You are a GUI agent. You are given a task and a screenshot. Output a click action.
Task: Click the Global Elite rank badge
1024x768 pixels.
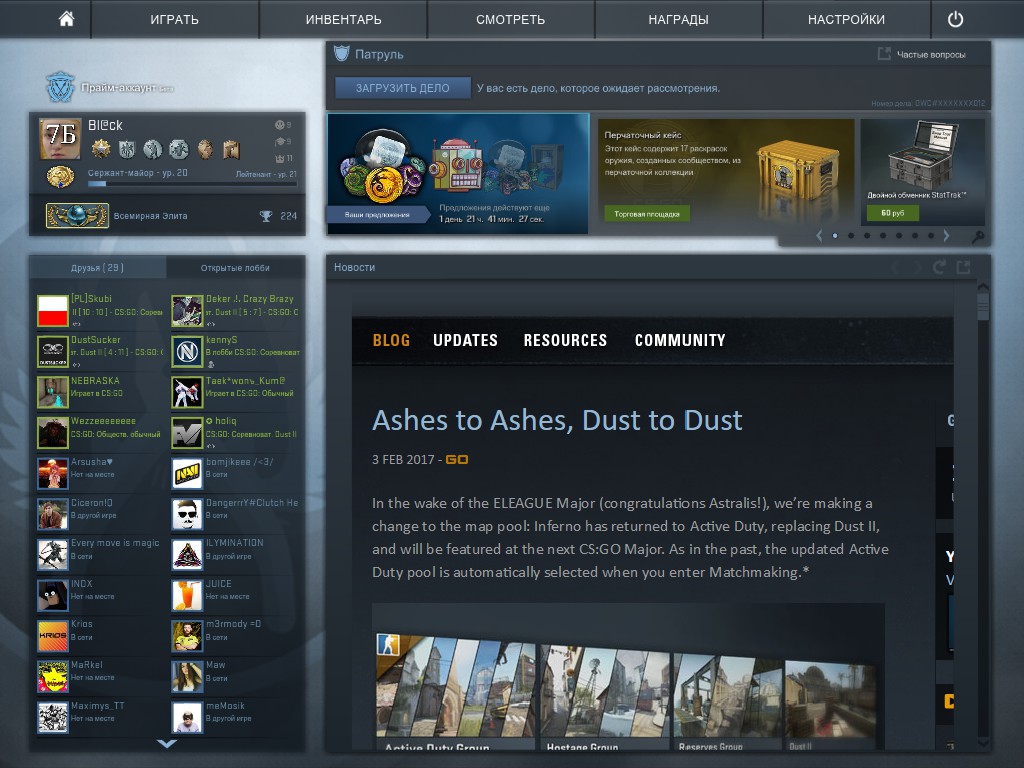pos(77,216)
